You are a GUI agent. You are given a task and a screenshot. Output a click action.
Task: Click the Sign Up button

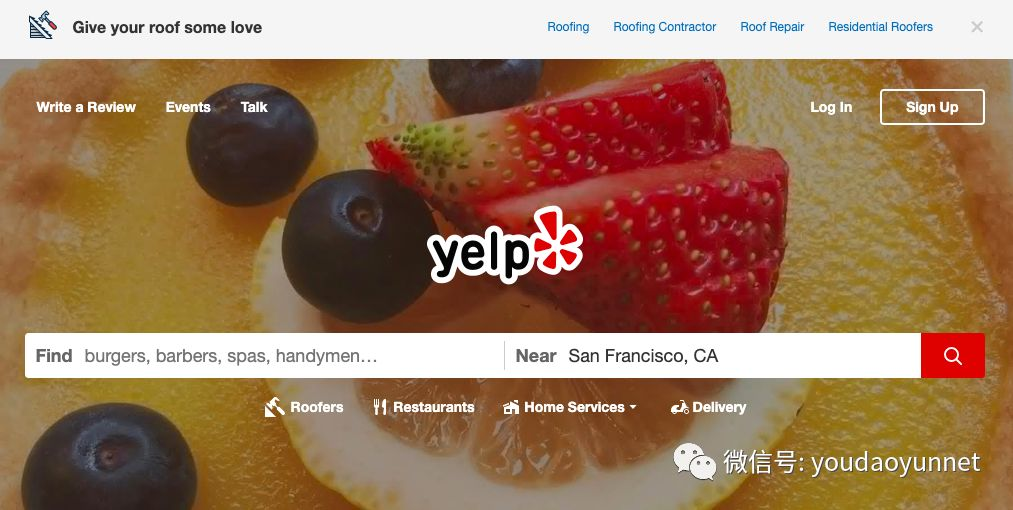click(932, 107)
